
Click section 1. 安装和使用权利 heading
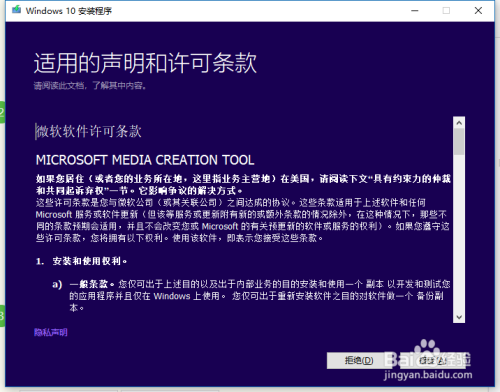point(81,261)
